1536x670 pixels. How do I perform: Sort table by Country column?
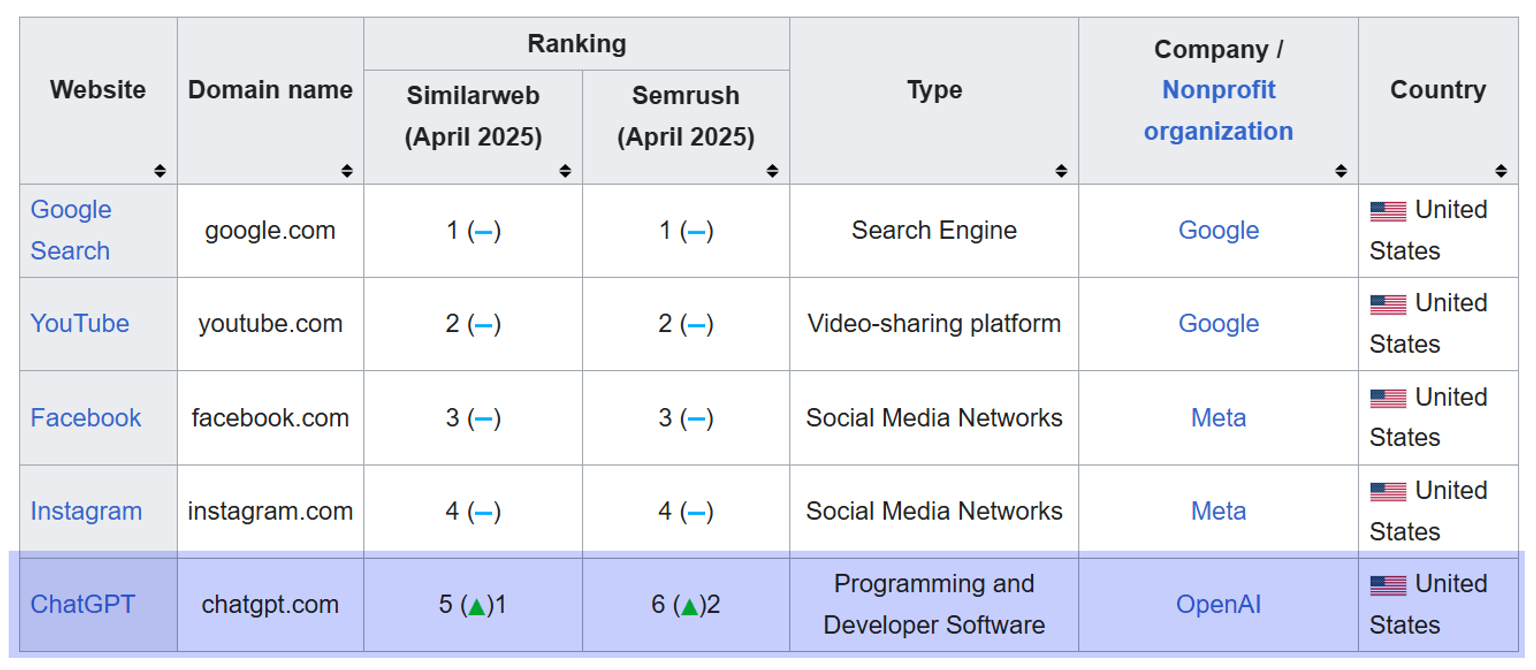tap(1501, 171)
